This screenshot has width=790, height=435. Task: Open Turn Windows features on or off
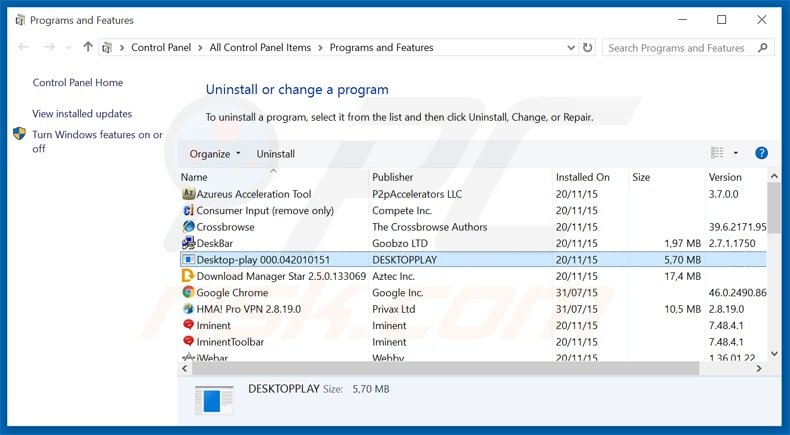click(97, 141)
